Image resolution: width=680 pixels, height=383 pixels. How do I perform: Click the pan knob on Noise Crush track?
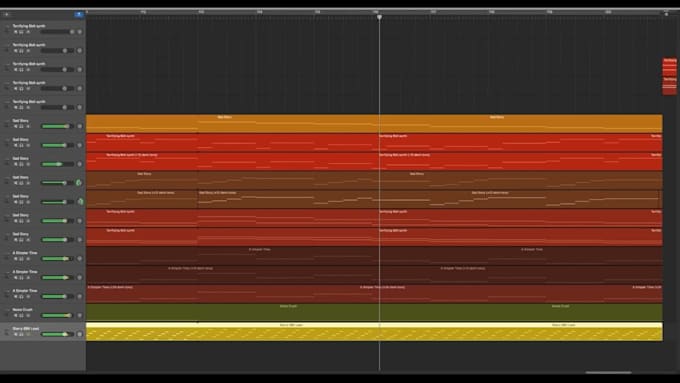(79, 315)
